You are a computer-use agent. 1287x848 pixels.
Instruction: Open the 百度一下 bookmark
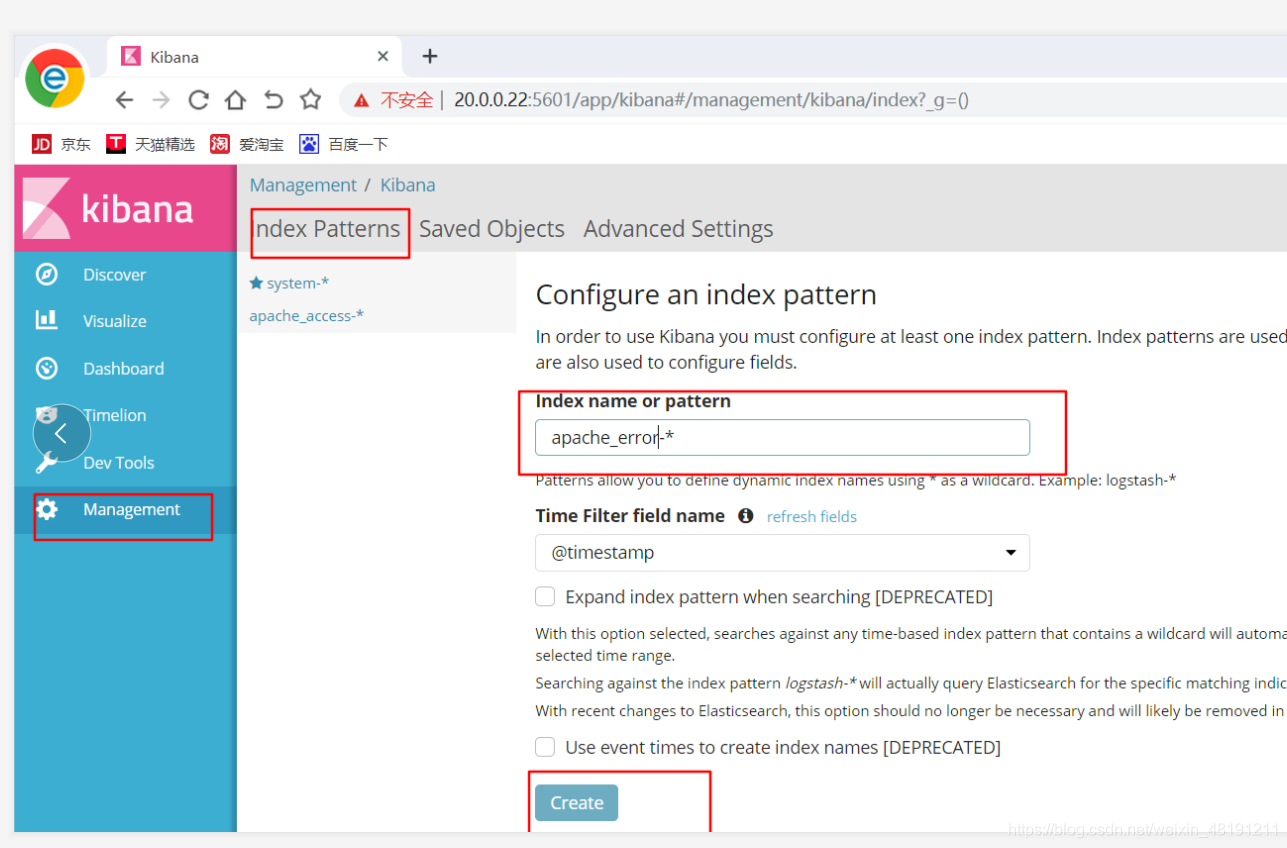coord(343,144)
